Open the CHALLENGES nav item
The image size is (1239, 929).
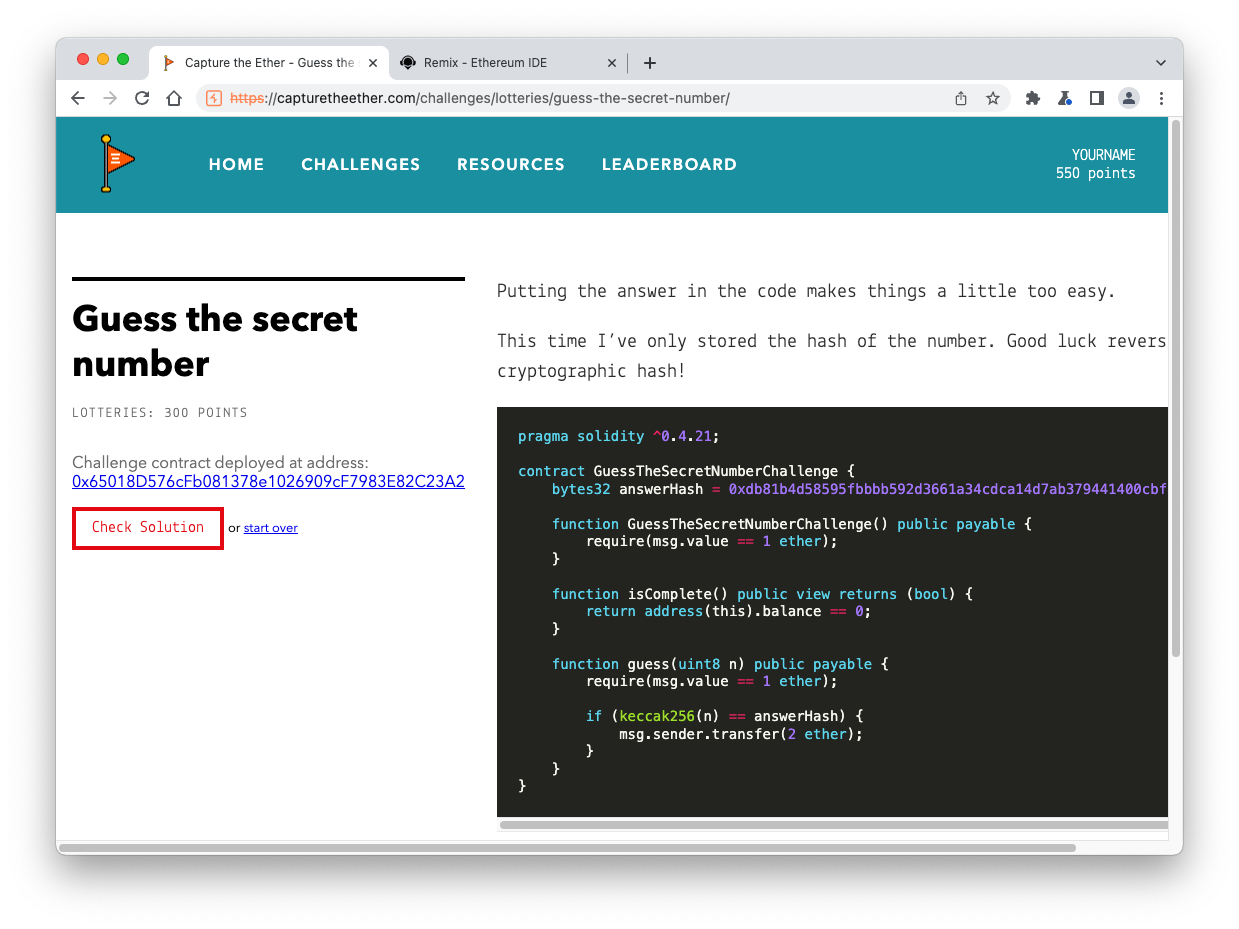pos(361,164)
